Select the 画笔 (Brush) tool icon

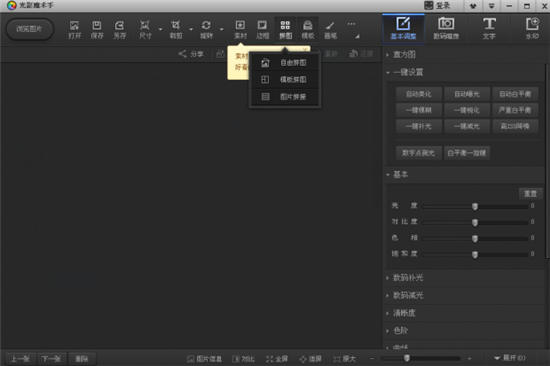[330, 29]
